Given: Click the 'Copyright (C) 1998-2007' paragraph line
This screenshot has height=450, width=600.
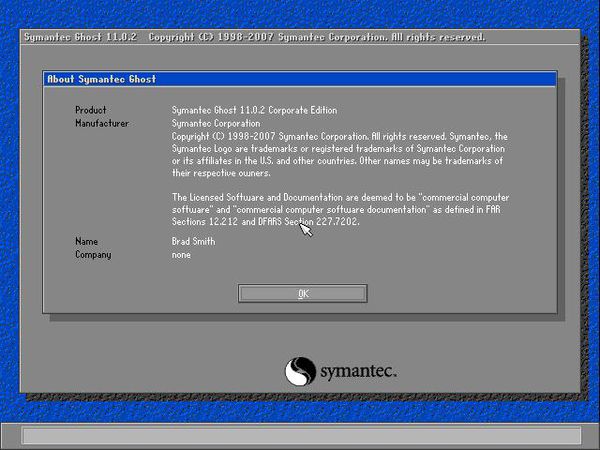Looking at the screenshot, I should click(x=340, y=135).
